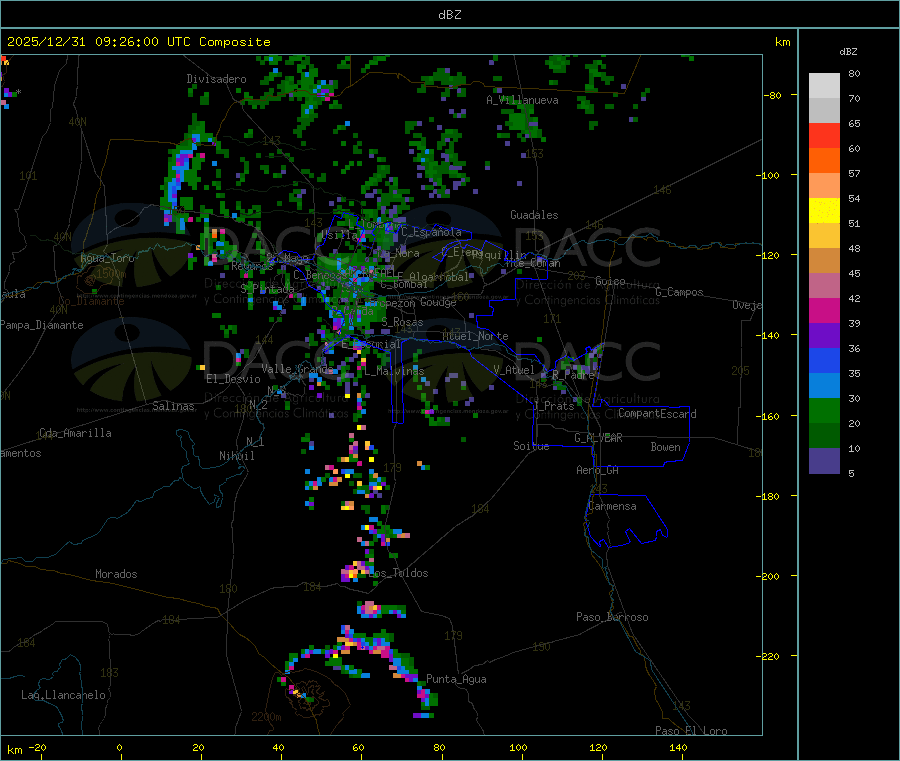Click the -220 tick on the right km axis

(768, 657)
